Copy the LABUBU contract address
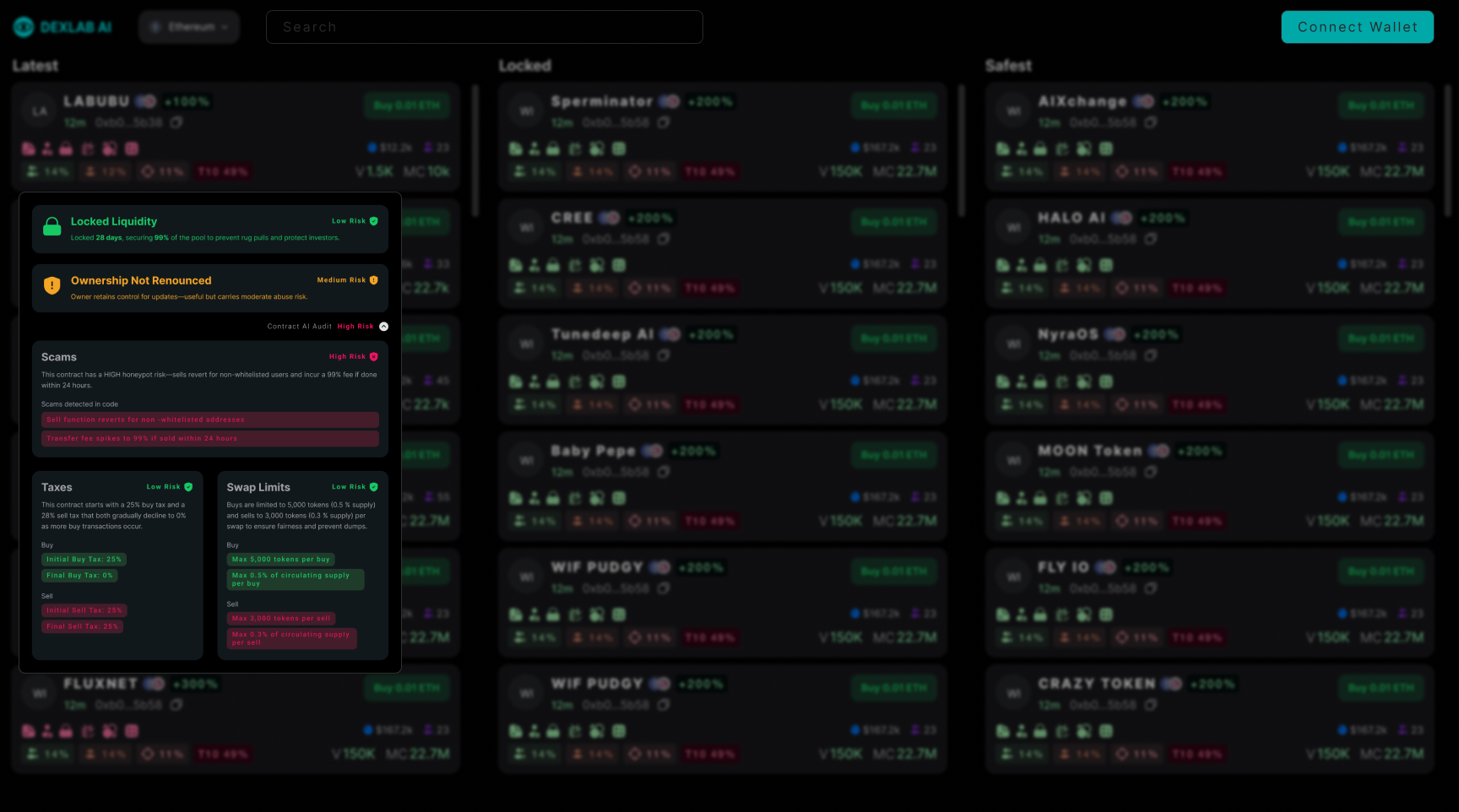 coord(176,122)
